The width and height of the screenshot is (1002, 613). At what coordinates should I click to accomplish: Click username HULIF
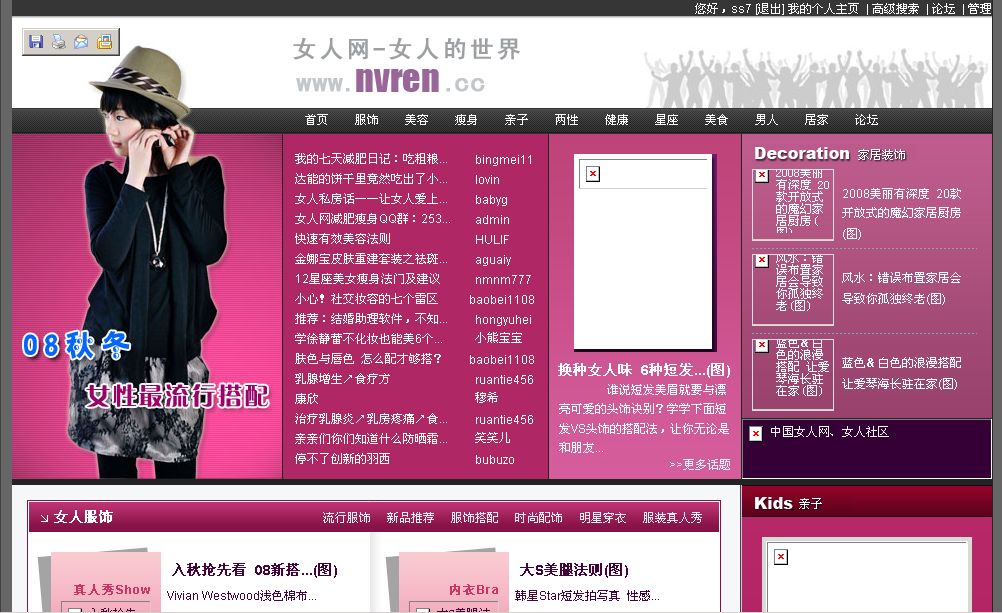click(x=492, y=240)
